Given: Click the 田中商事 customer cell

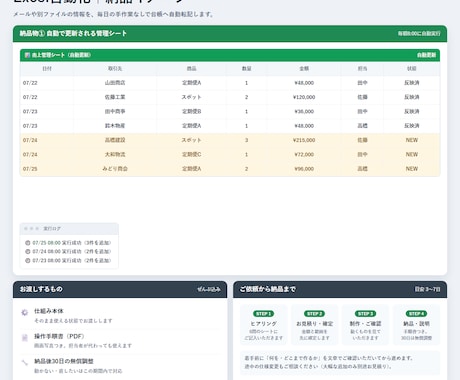Looking at the screenshot, I should coord(115,111).
